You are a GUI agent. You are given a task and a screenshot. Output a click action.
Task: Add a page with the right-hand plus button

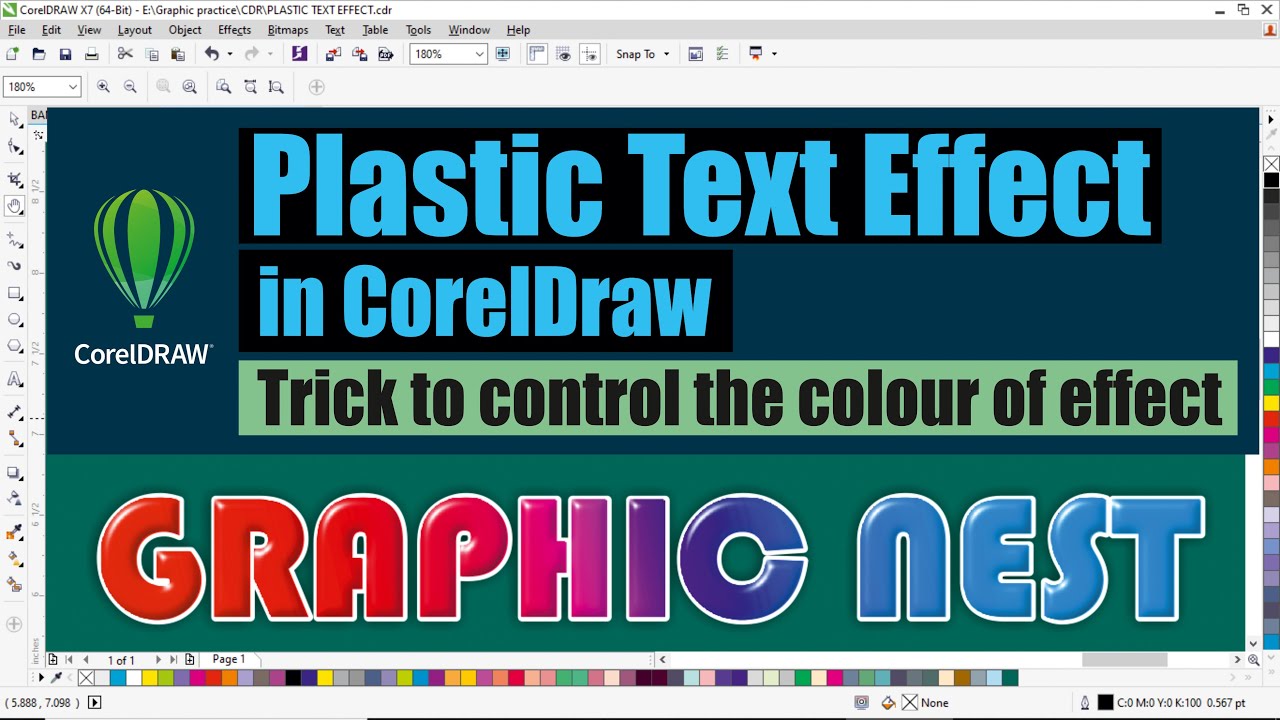tap(190, 660)
